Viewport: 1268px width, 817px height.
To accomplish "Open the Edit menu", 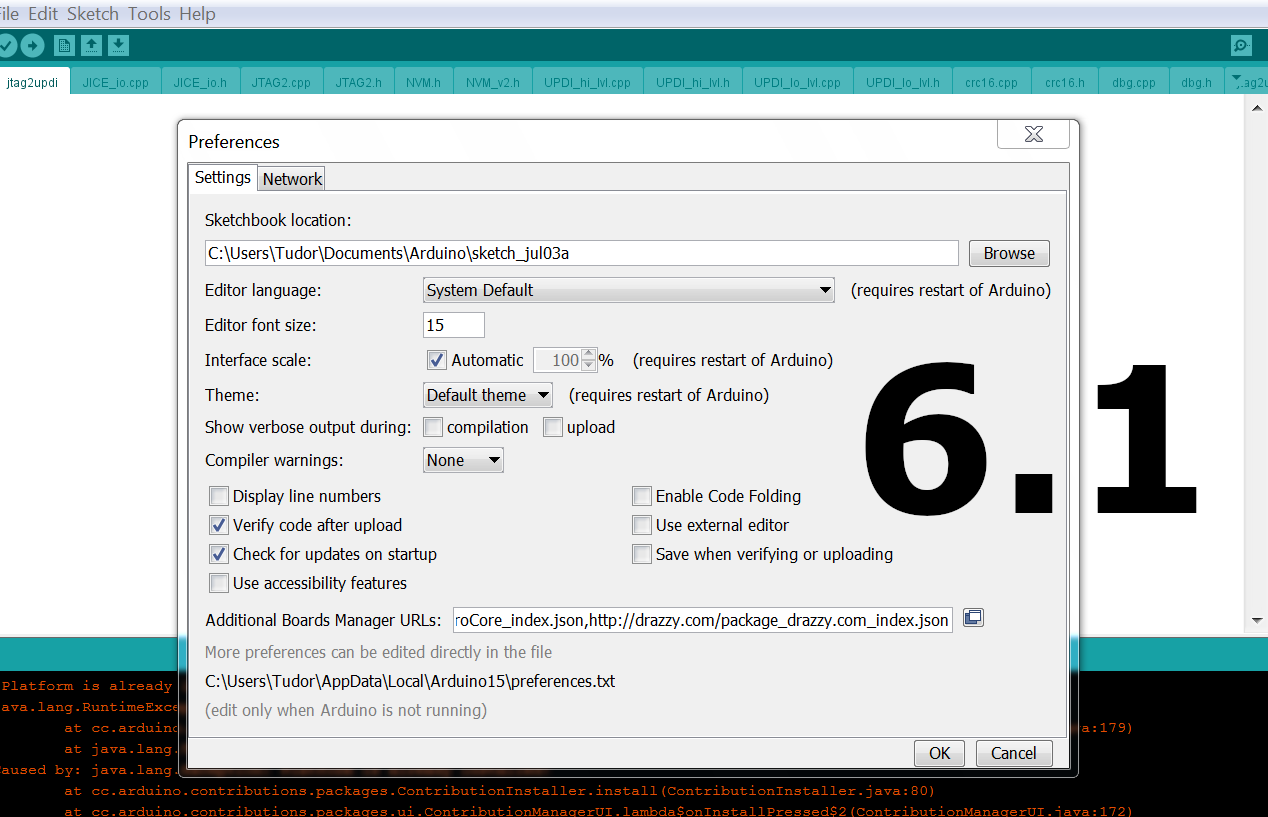I will tap(43, 14).
